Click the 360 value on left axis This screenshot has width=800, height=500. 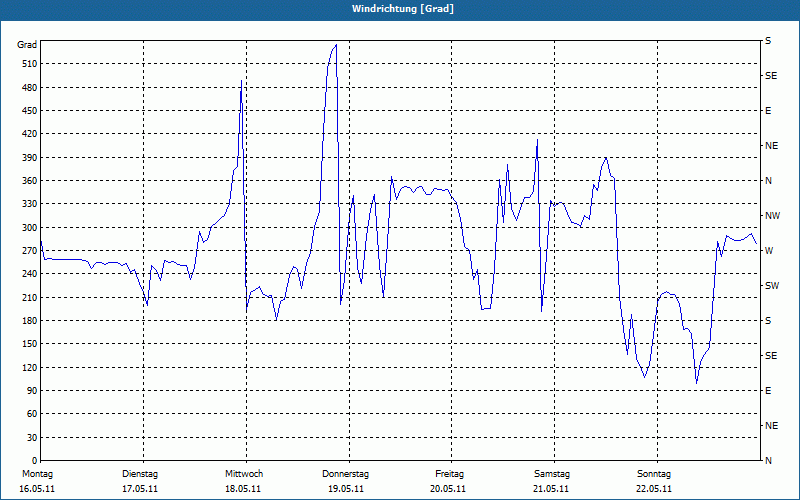pyautogui.click(x=30, y=181)
